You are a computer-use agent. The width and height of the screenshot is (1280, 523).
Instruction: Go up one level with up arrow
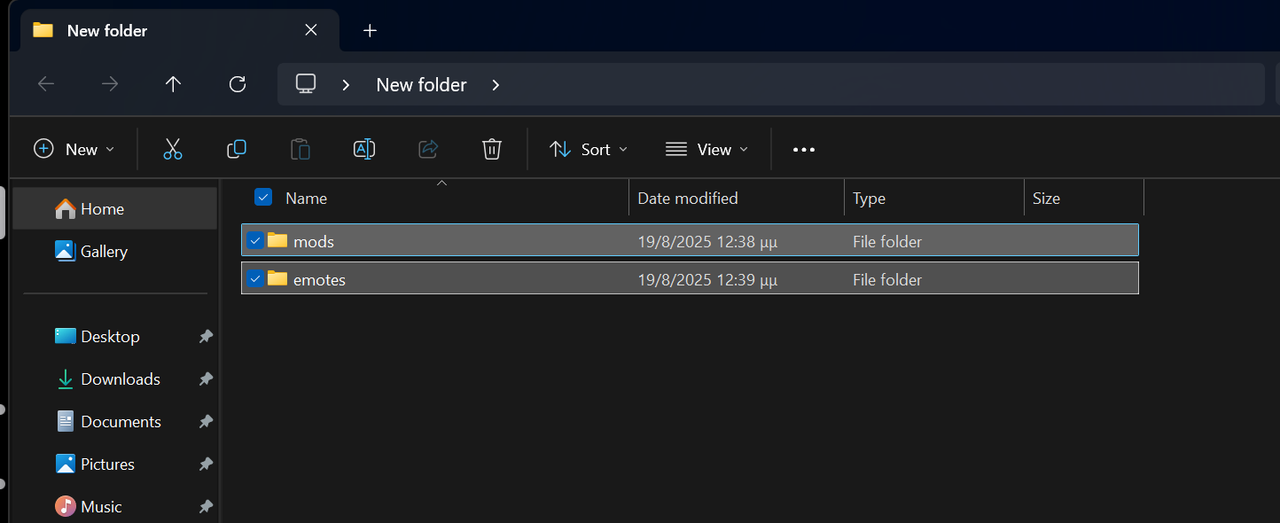(x=173, y=85)
